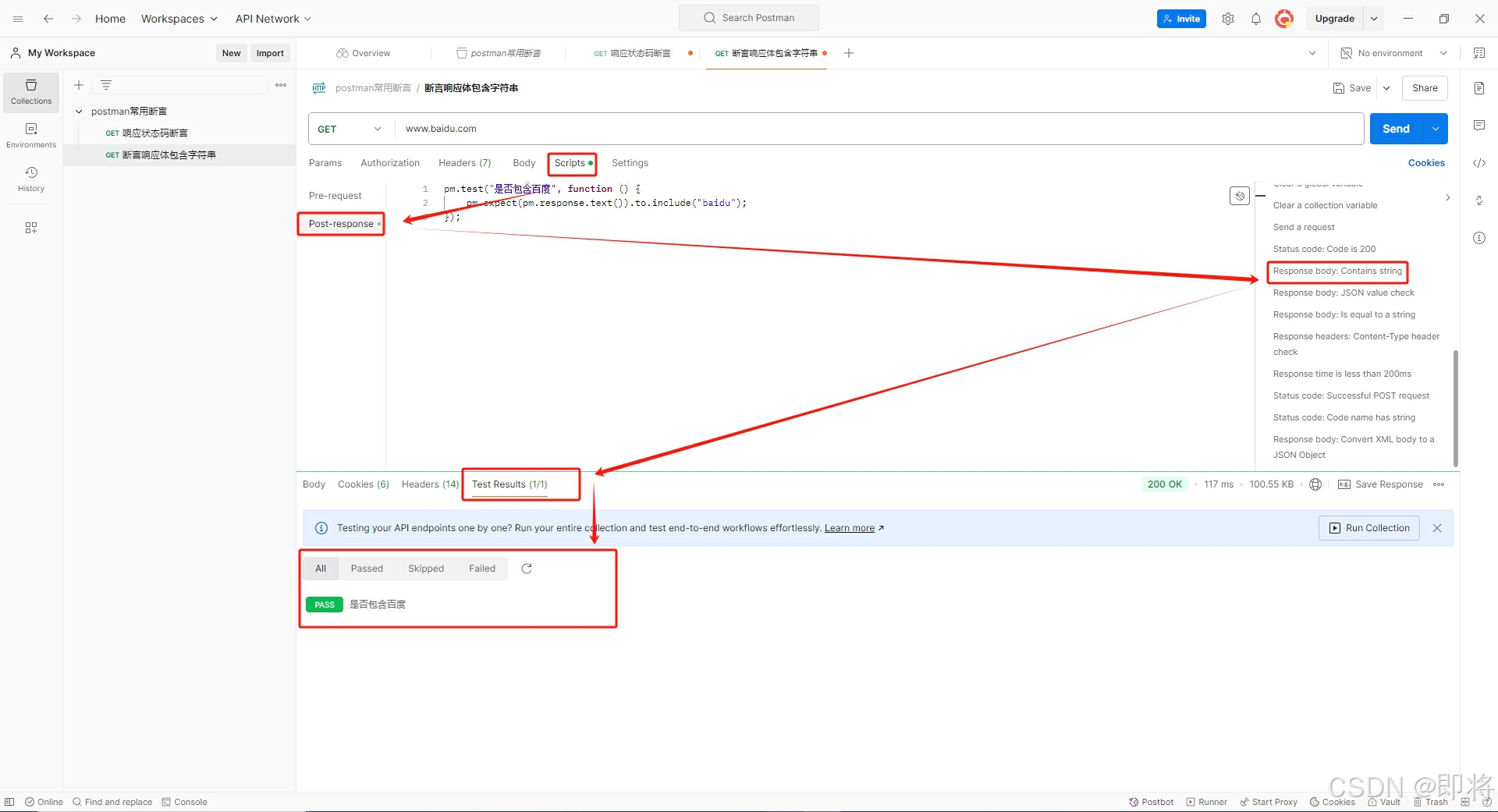This screenshot has width=1498, height=812.
Task: Click the Run Collection button
Action: [x=1369, y=528]
